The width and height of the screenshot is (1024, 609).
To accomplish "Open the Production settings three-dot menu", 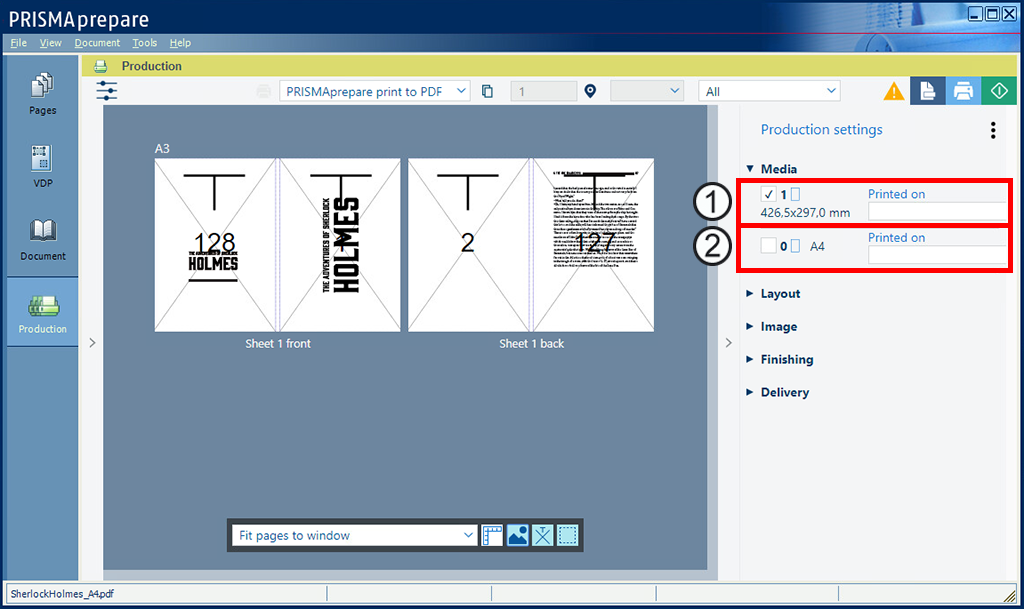I will 993,131.
